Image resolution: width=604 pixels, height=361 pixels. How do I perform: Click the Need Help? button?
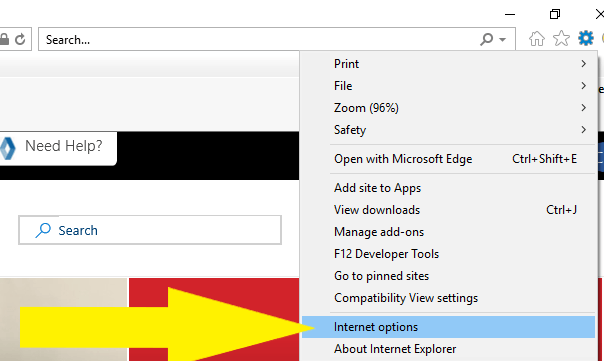(58, 148)
